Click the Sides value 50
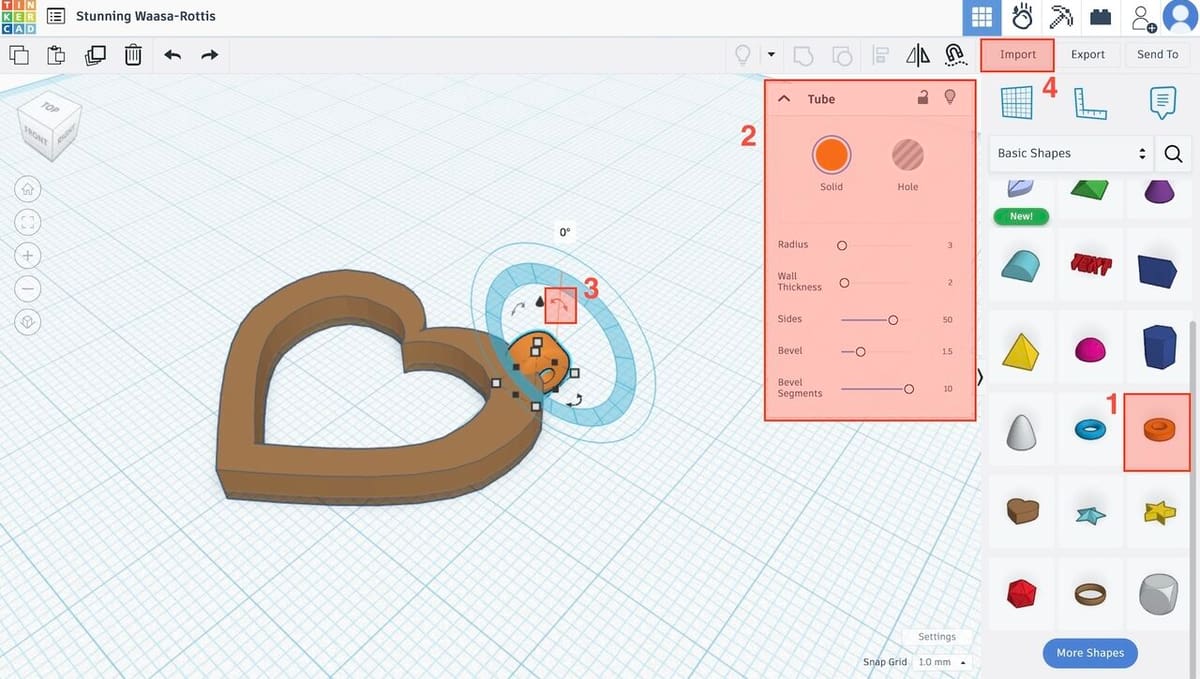1200x679 pixels. pos(947,320)
